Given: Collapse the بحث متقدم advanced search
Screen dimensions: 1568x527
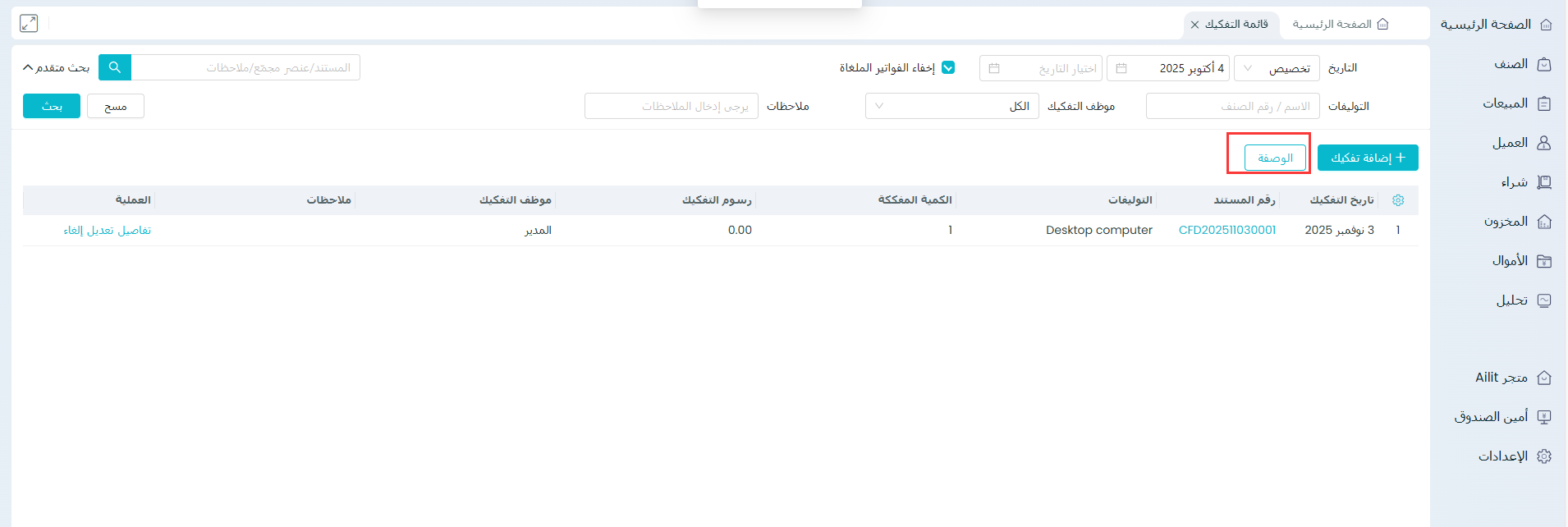Looking at the screenshot, I should 56,67.
